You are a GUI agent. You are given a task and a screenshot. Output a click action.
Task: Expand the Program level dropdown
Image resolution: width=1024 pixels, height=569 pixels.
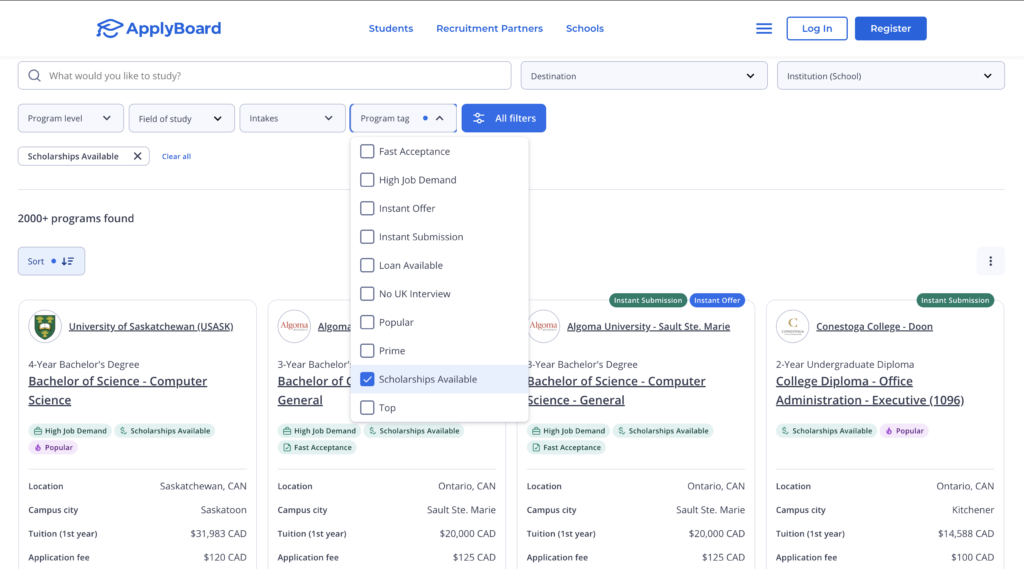[70, 118]
